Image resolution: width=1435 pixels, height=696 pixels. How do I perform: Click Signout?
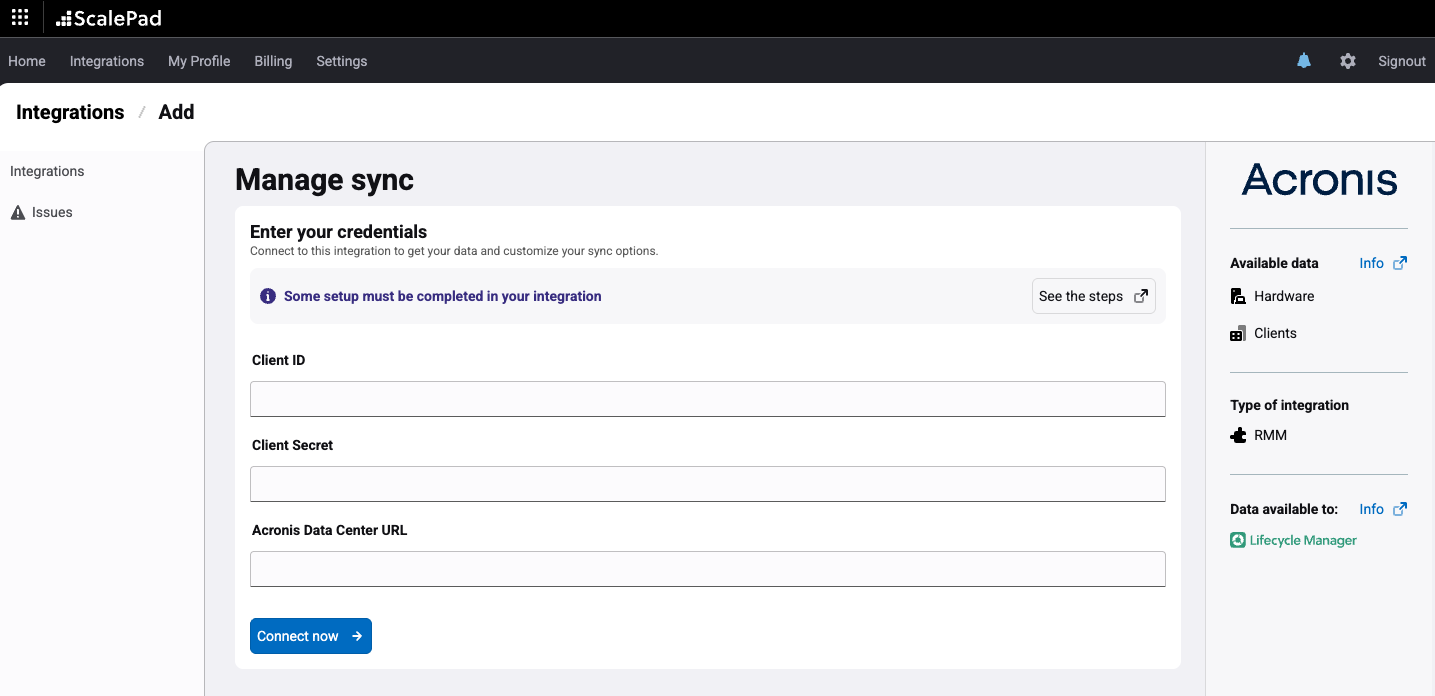pyautogui.click(x=1402, y=61)
